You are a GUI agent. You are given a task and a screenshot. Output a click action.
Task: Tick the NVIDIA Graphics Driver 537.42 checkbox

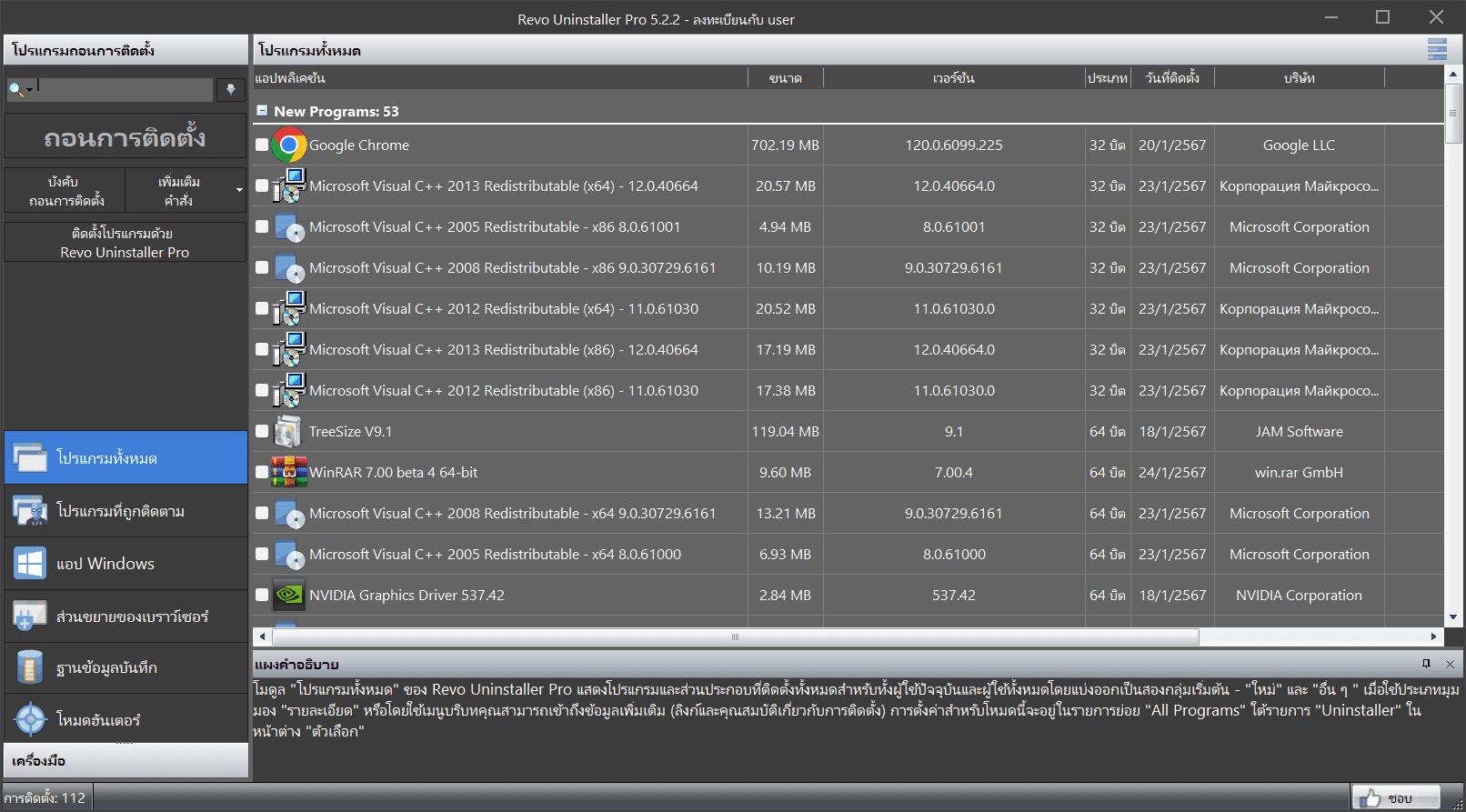tap(262, 595)
